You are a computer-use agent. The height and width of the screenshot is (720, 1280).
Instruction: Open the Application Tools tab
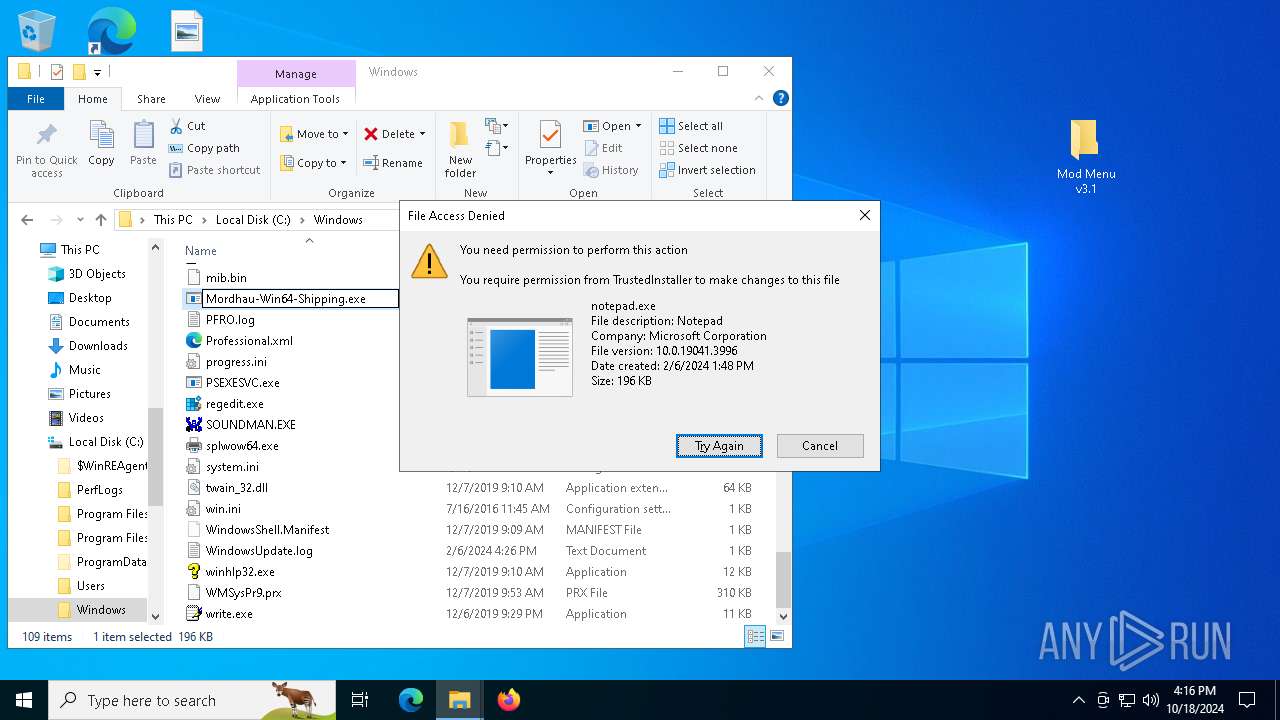[x=295, y=99]
